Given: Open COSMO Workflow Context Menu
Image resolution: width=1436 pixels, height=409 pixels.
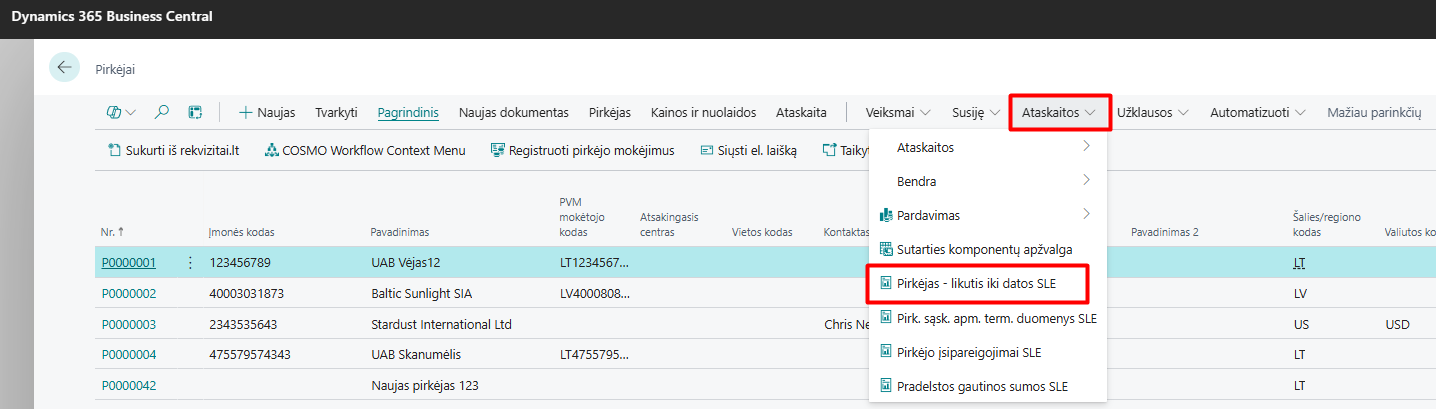Looking at the screenshot, I should pos(365,150).
